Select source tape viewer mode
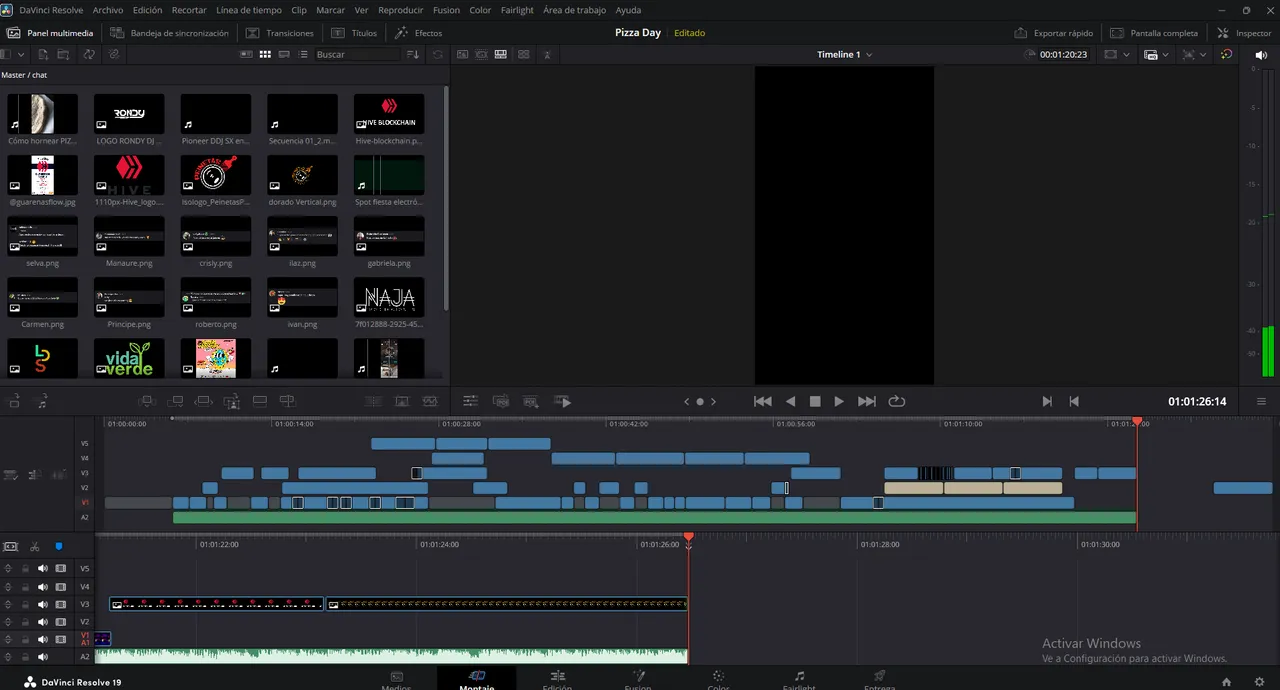The image size is (1280, 690). [x=481, y=54]
